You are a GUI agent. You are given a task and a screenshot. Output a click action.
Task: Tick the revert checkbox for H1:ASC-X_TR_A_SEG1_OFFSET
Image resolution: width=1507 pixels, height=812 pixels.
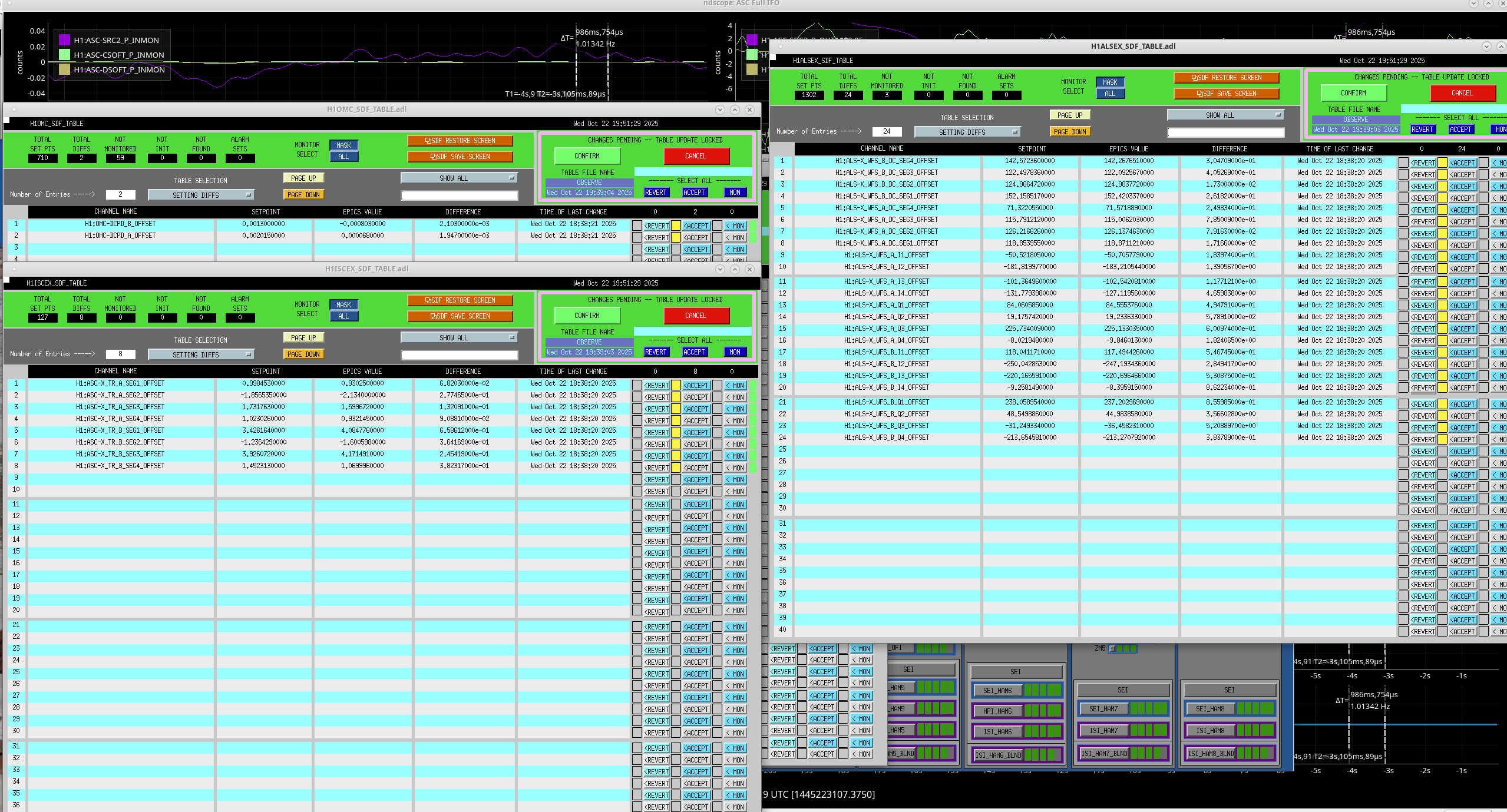point(637,385)
